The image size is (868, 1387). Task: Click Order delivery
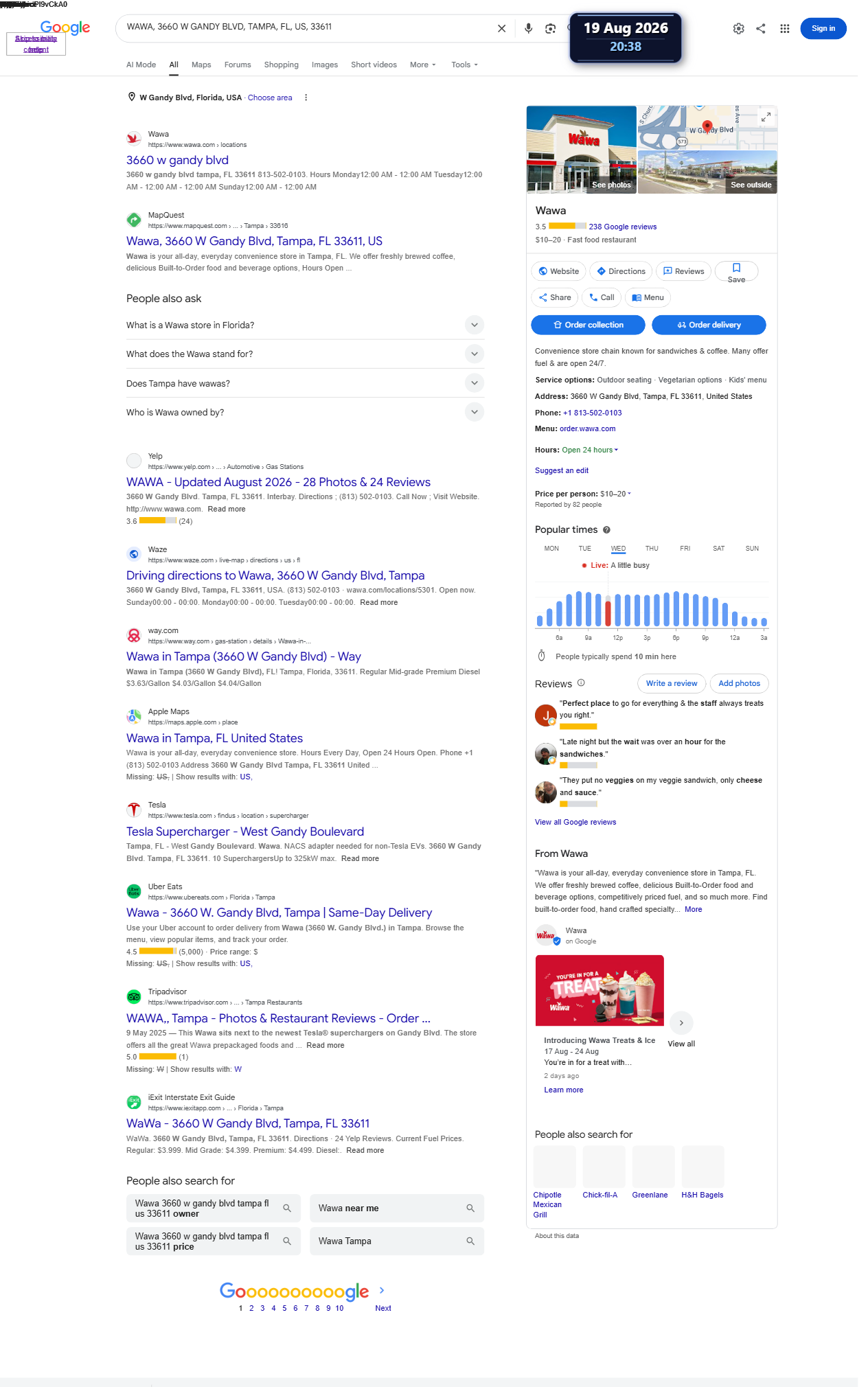coord(709,325)
